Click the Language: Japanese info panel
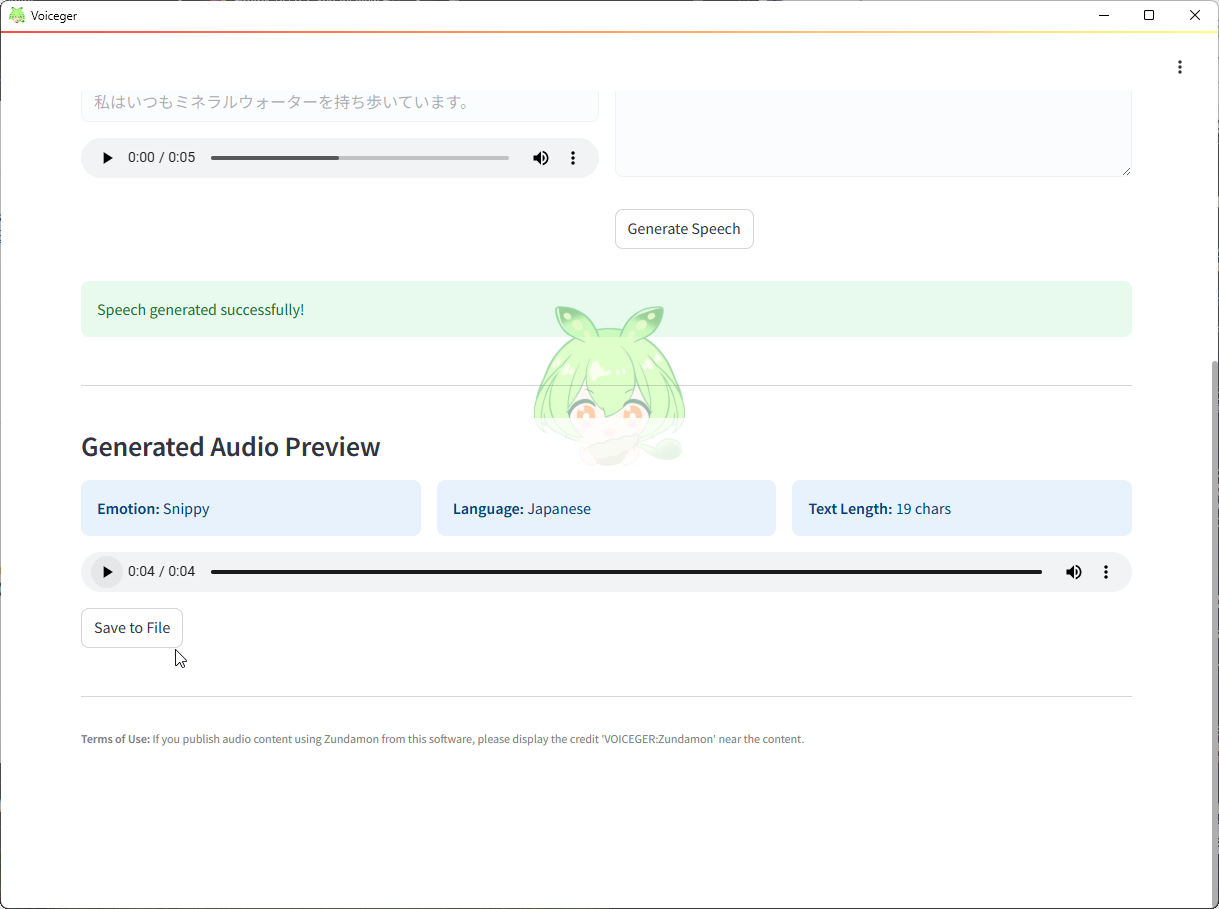This screenshot has width=1219, height=909. 606,508
